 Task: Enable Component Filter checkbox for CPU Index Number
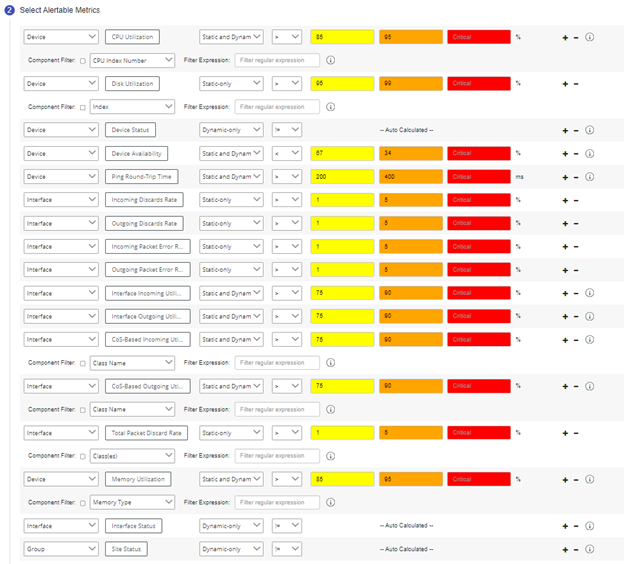[x=82, y=60]
